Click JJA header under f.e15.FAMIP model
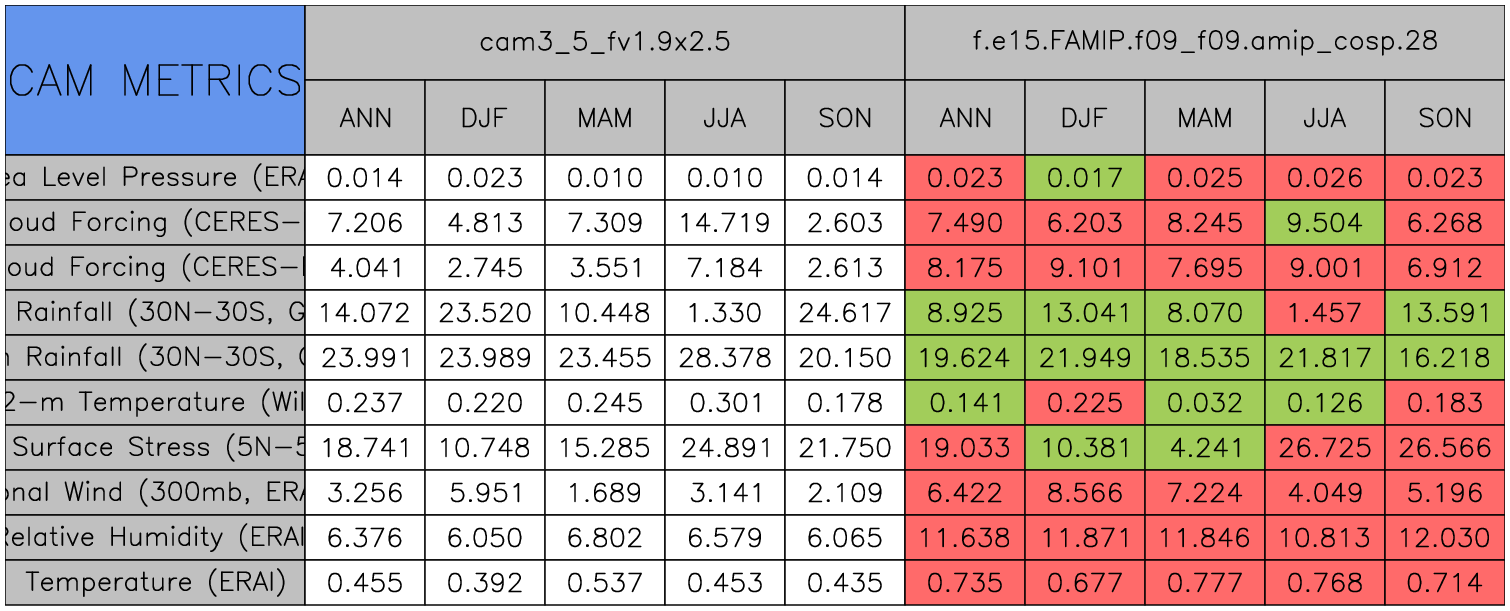1510x611 pixels. click(x=1324, y=118)
